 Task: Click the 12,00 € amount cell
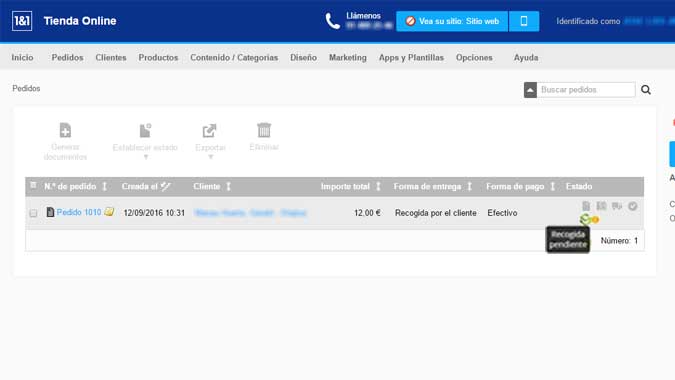click(367, 213)
